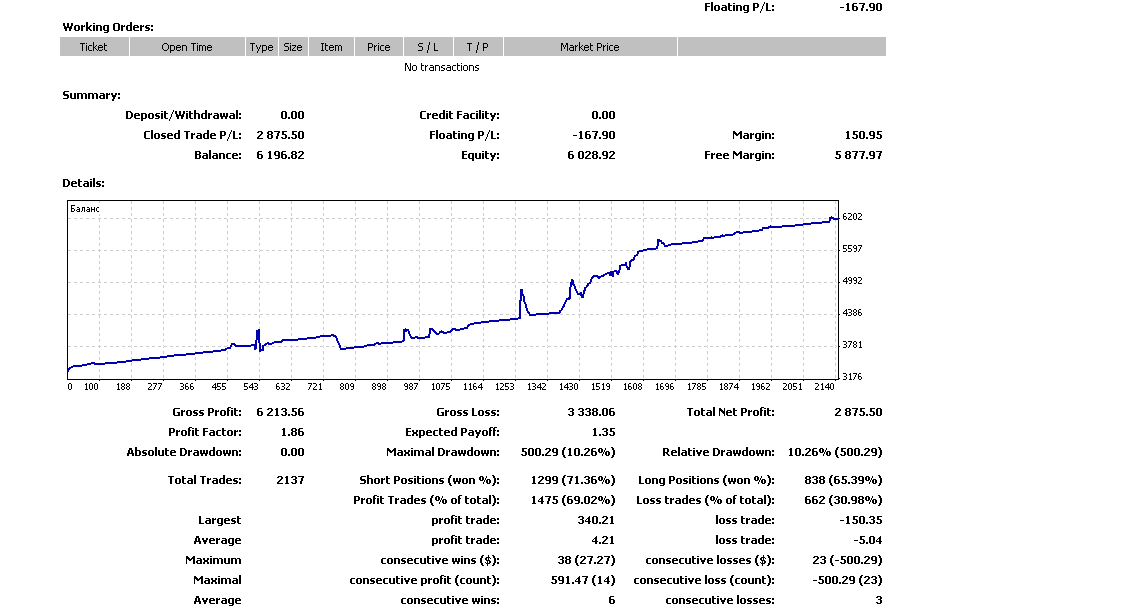Click the Equity value 6 028.92
1143x610 pixels.
point(591,155)
